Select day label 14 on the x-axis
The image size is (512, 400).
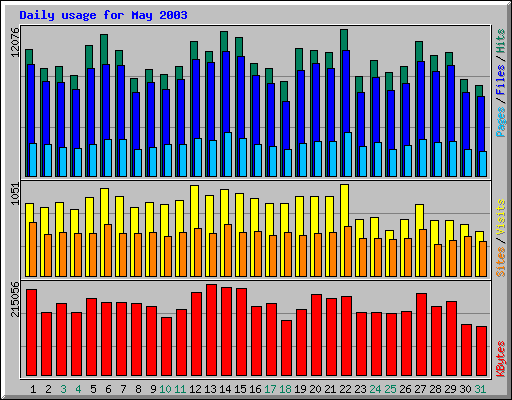tap(225, 389)
